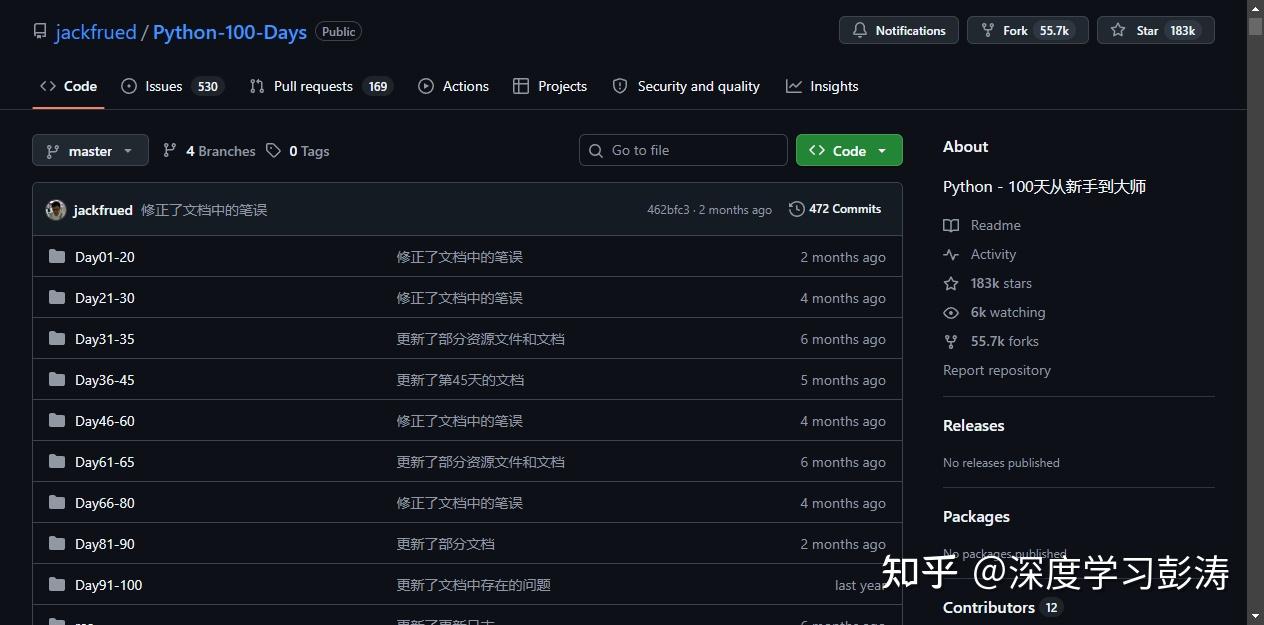Click the folder icon for Day81-90
Viewport: 1264px width, 625px height.
coord(57,544)
